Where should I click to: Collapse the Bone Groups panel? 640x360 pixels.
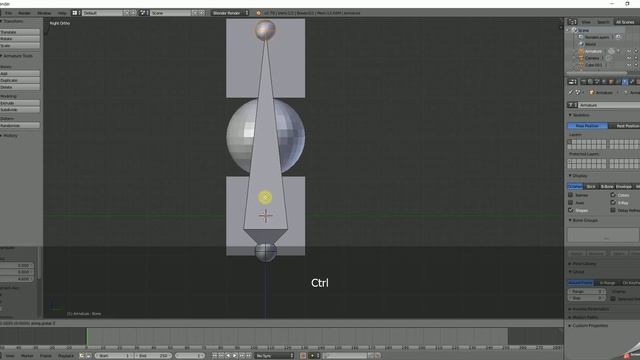coord(583,220)
